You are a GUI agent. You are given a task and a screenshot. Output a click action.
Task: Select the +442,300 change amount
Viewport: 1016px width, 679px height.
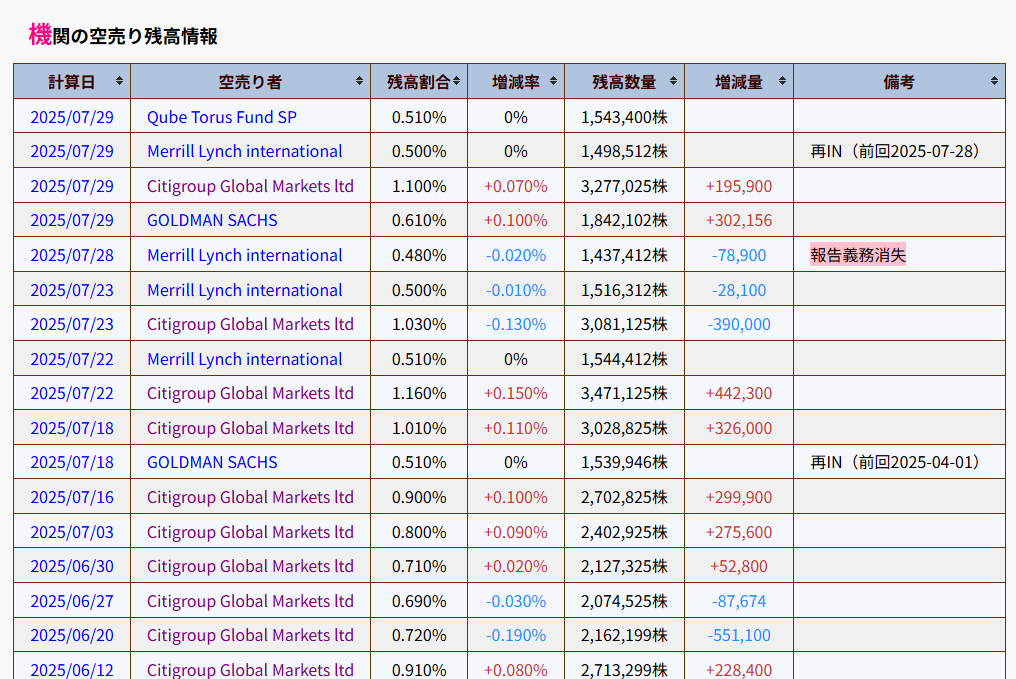click(739, 393)
